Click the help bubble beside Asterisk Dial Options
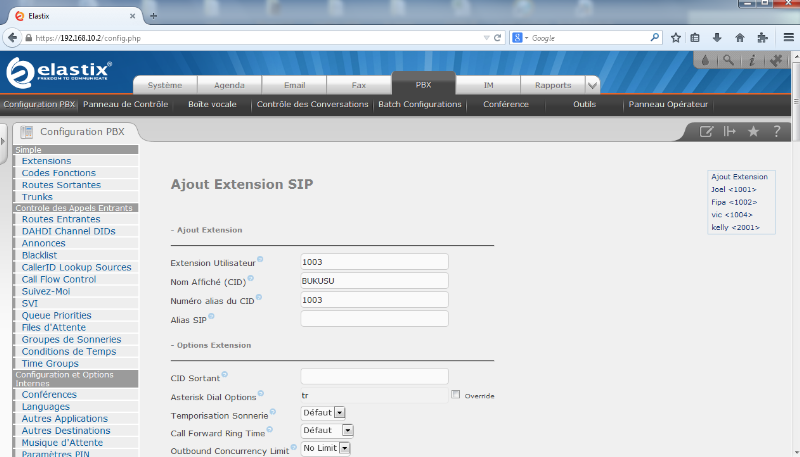Viewport: 800px width, 457px height. 261,393
